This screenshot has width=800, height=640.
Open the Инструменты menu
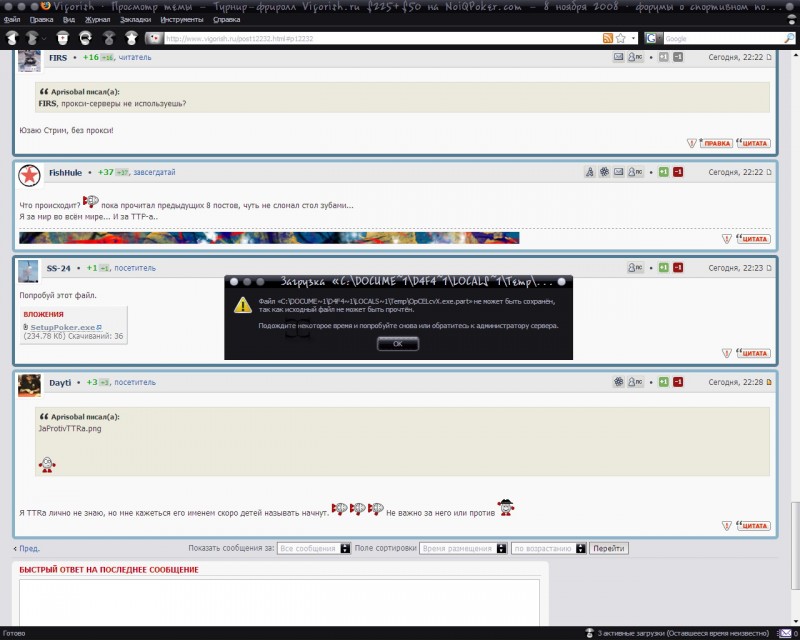click(x=182, y=19)
